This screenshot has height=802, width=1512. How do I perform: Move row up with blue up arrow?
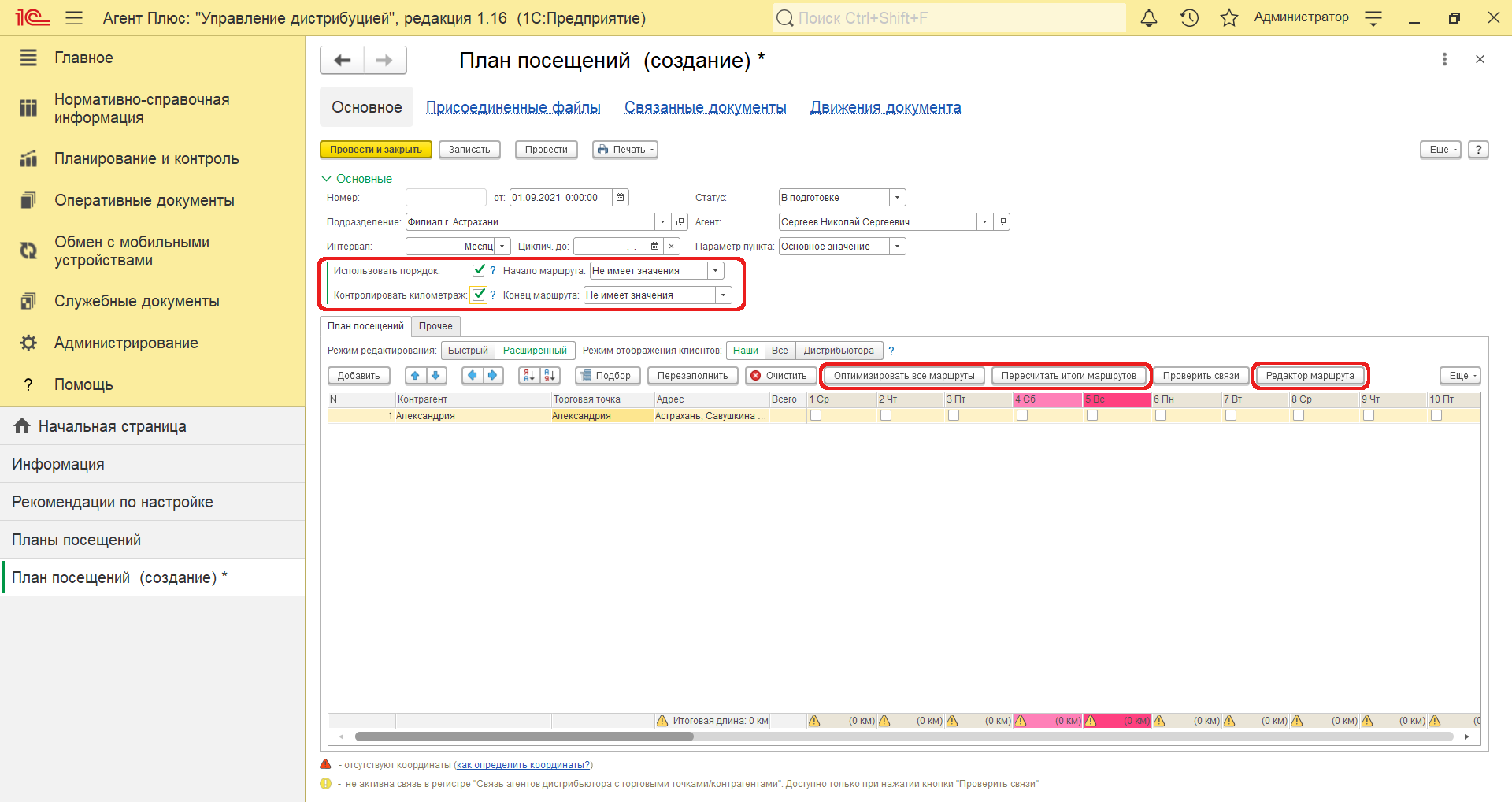tap(416, 376)
